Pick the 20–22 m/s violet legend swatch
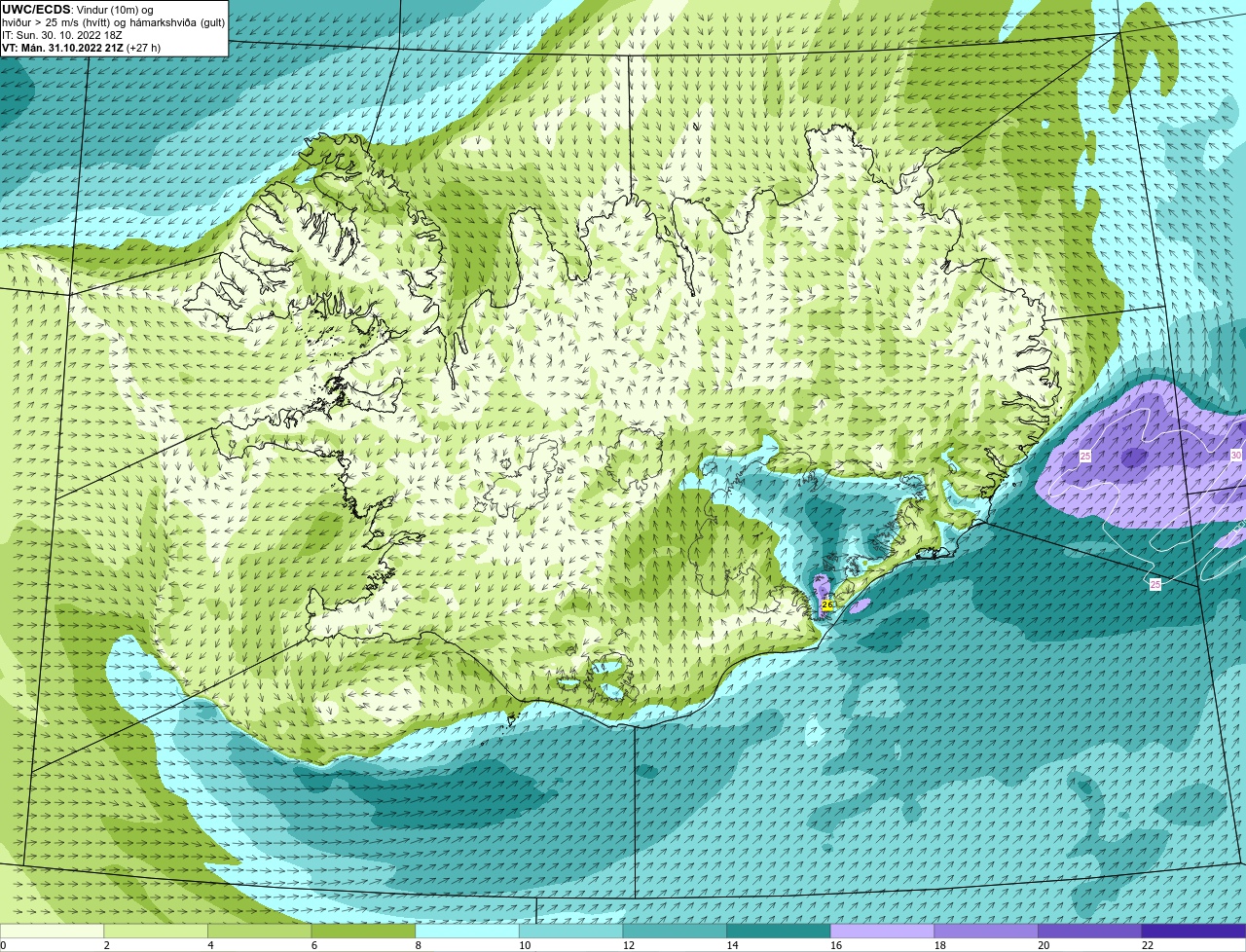Viewport: 1246px width, 952px height. pyautogui.click(x=1090, y=931)
